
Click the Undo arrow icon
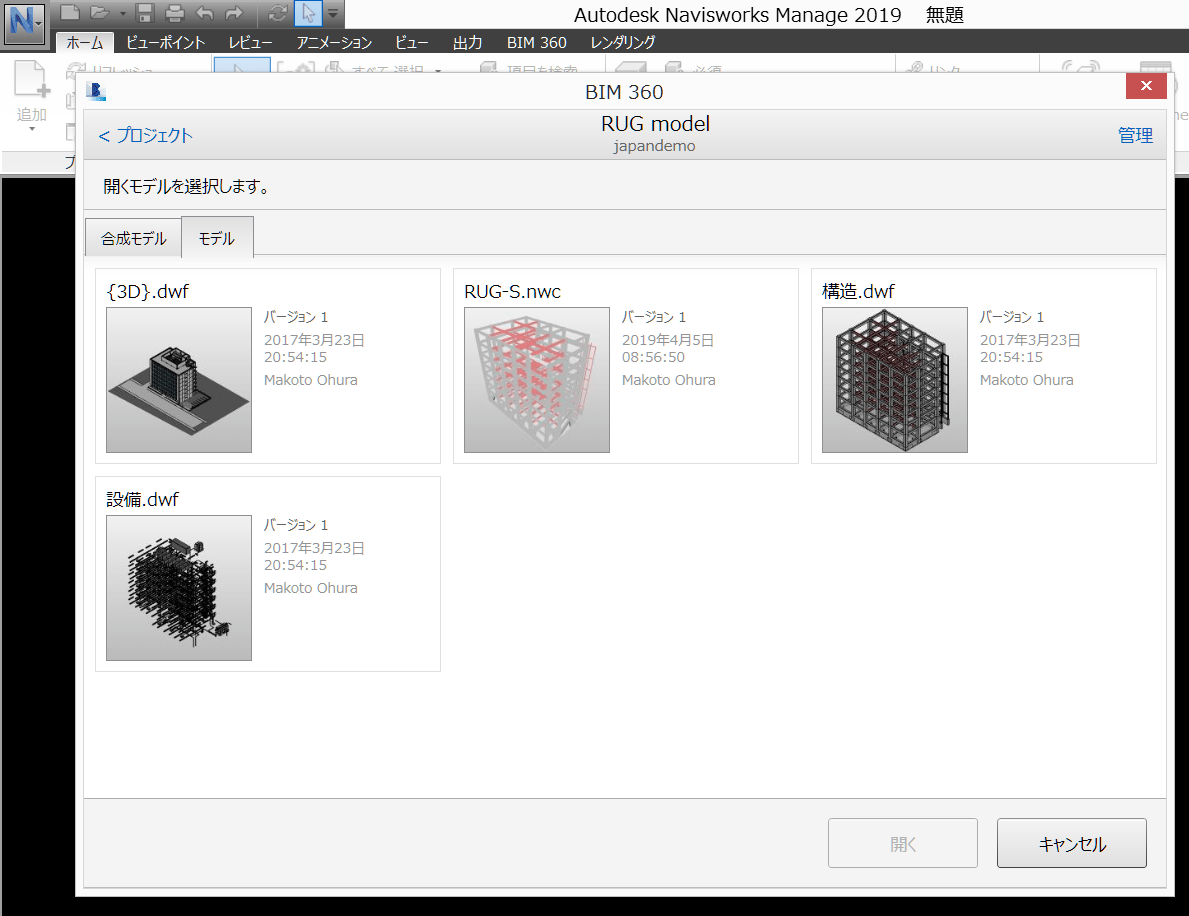204,12
